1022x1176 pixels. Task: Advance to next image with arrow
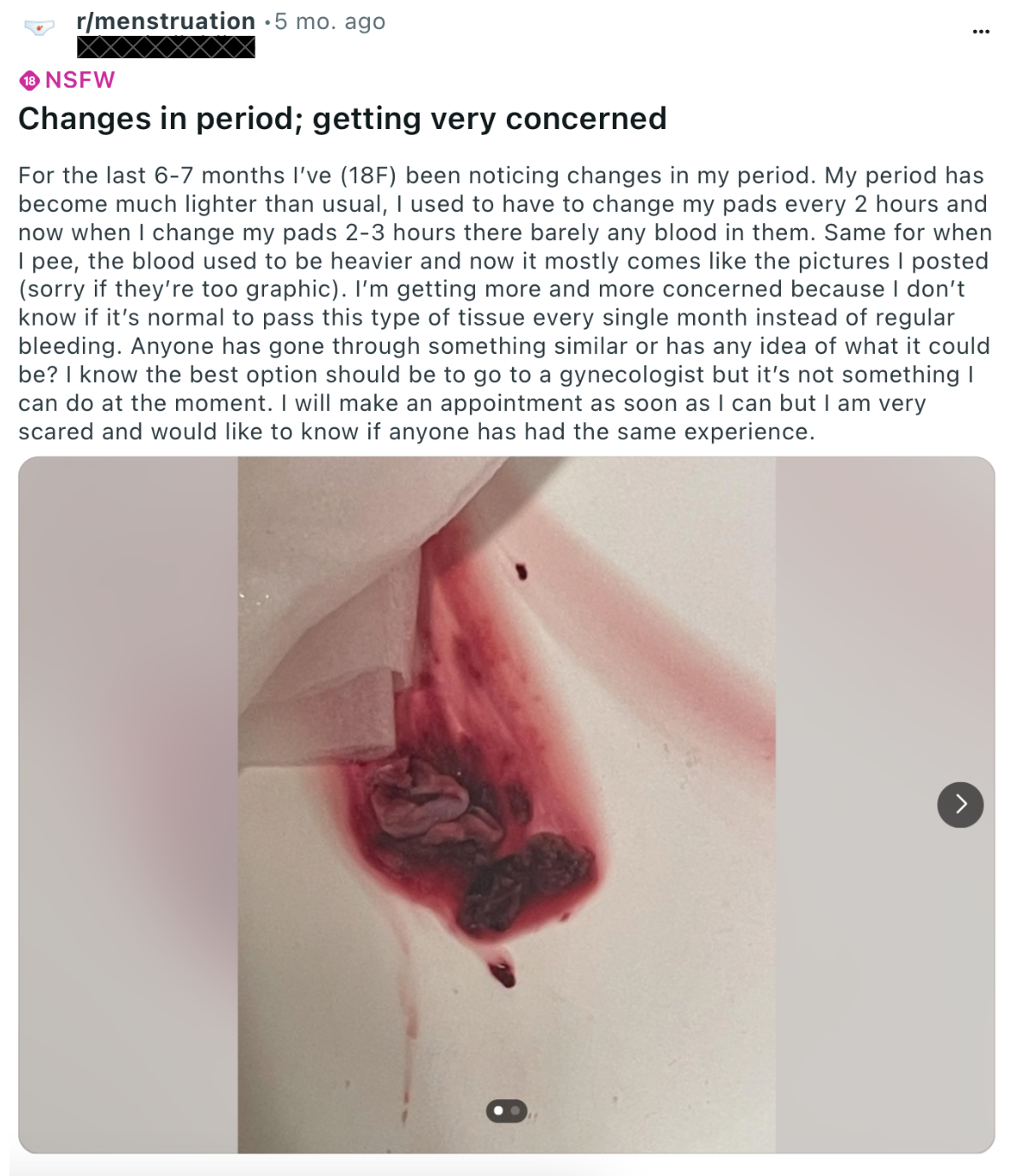960,804
